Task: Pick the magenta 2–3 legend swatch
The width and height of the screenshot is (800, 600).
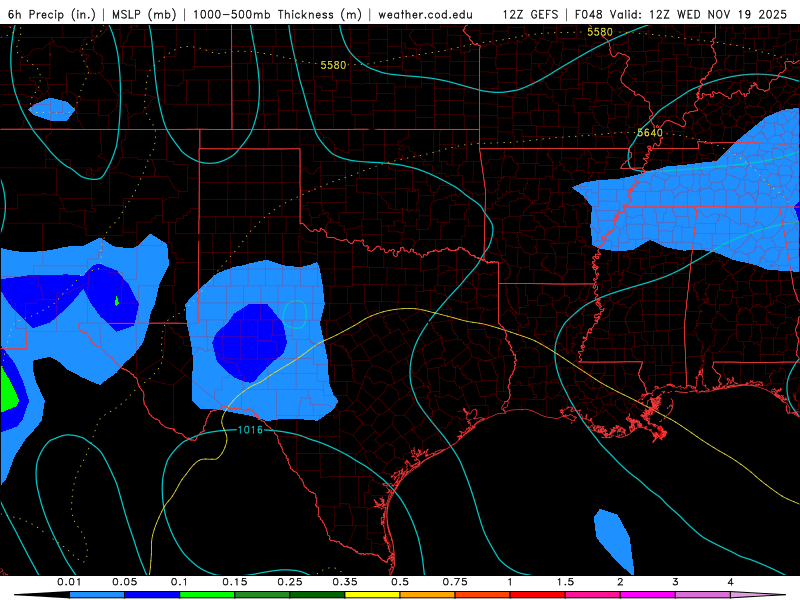Action: [x=648, y=595]
